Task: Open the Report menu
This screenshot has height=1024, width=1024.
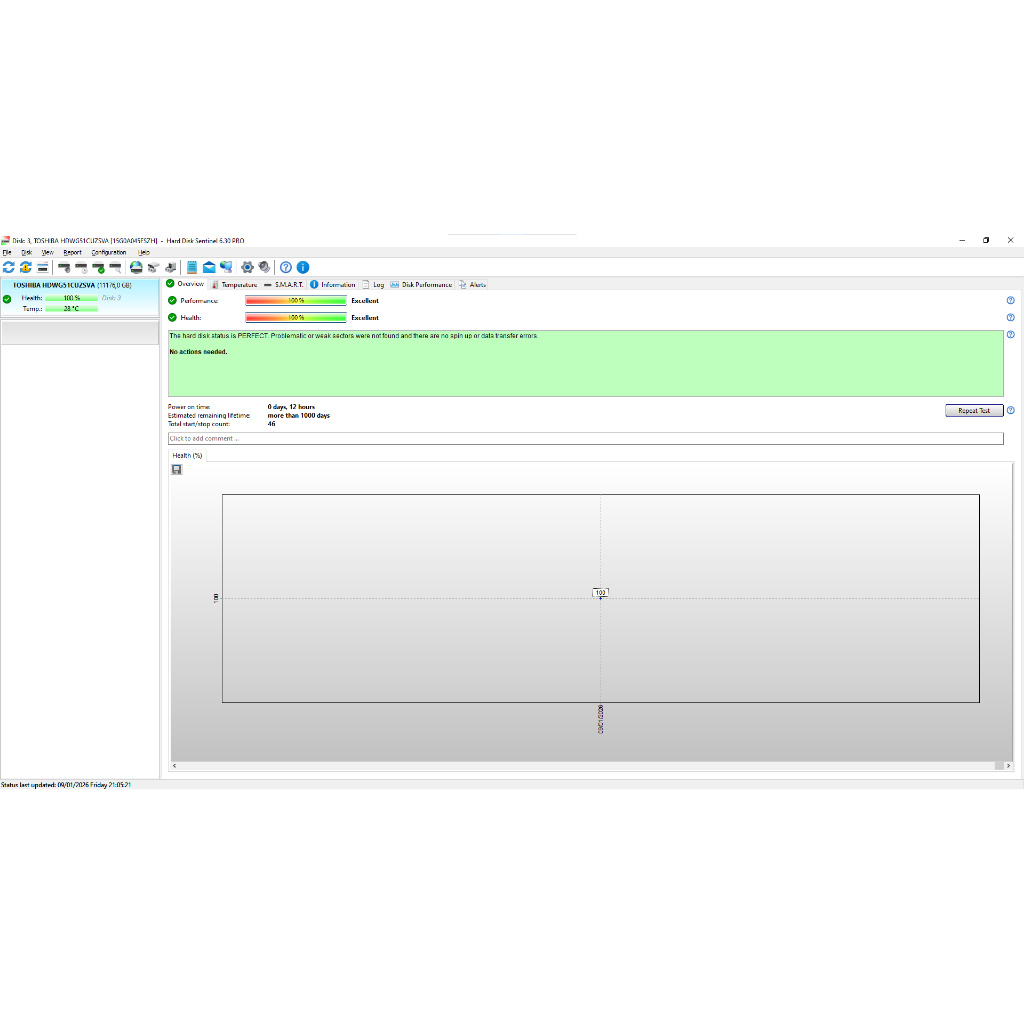Action: click(x=72, y=252)
